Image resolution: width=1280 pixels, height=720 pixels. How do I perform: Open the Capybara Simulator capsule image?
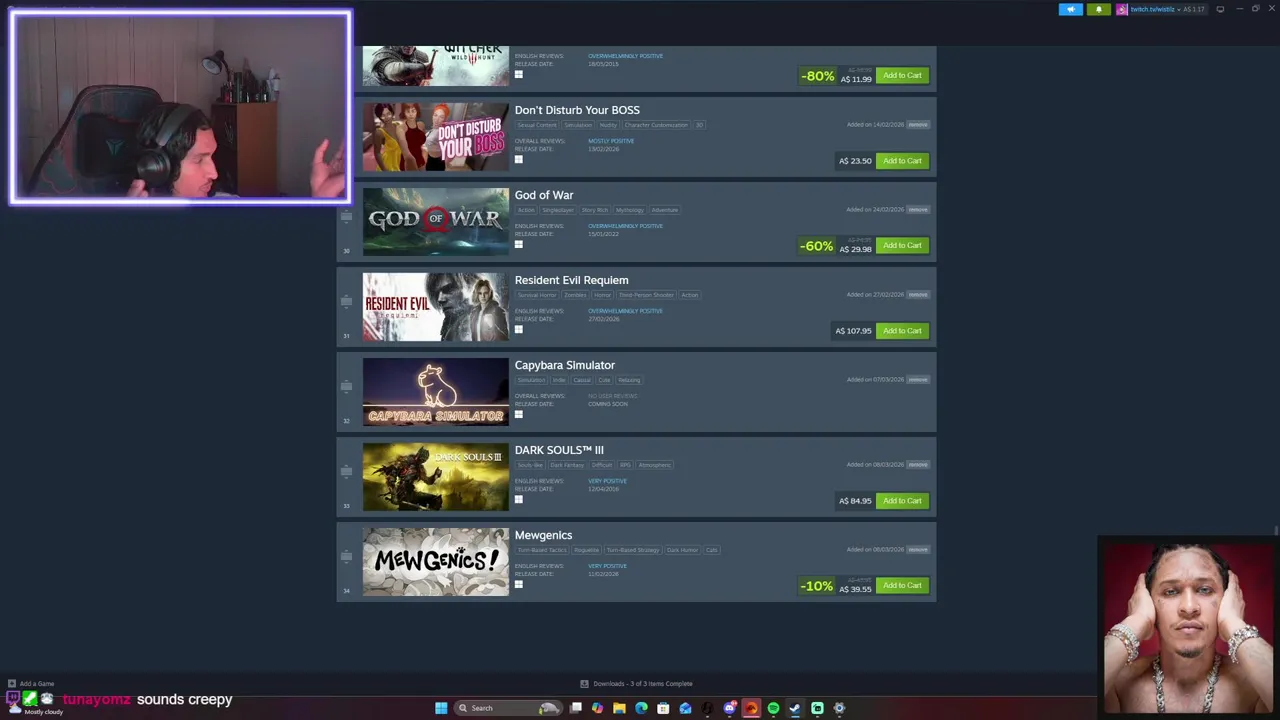[x=435, y=392]
